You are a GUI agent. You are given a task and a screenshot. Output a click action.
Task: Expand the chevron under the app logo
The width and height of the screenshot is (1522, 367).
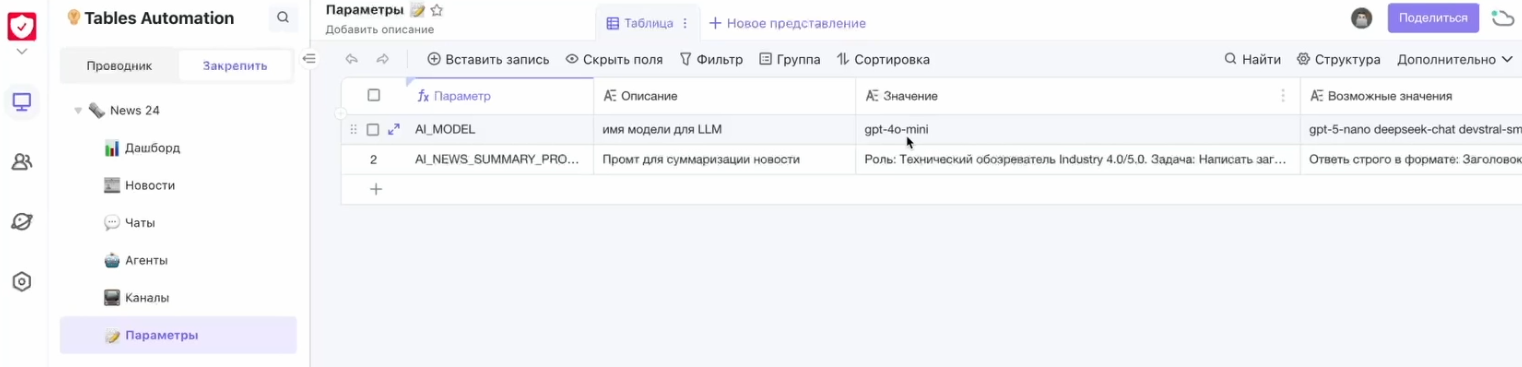pos(21,51)
